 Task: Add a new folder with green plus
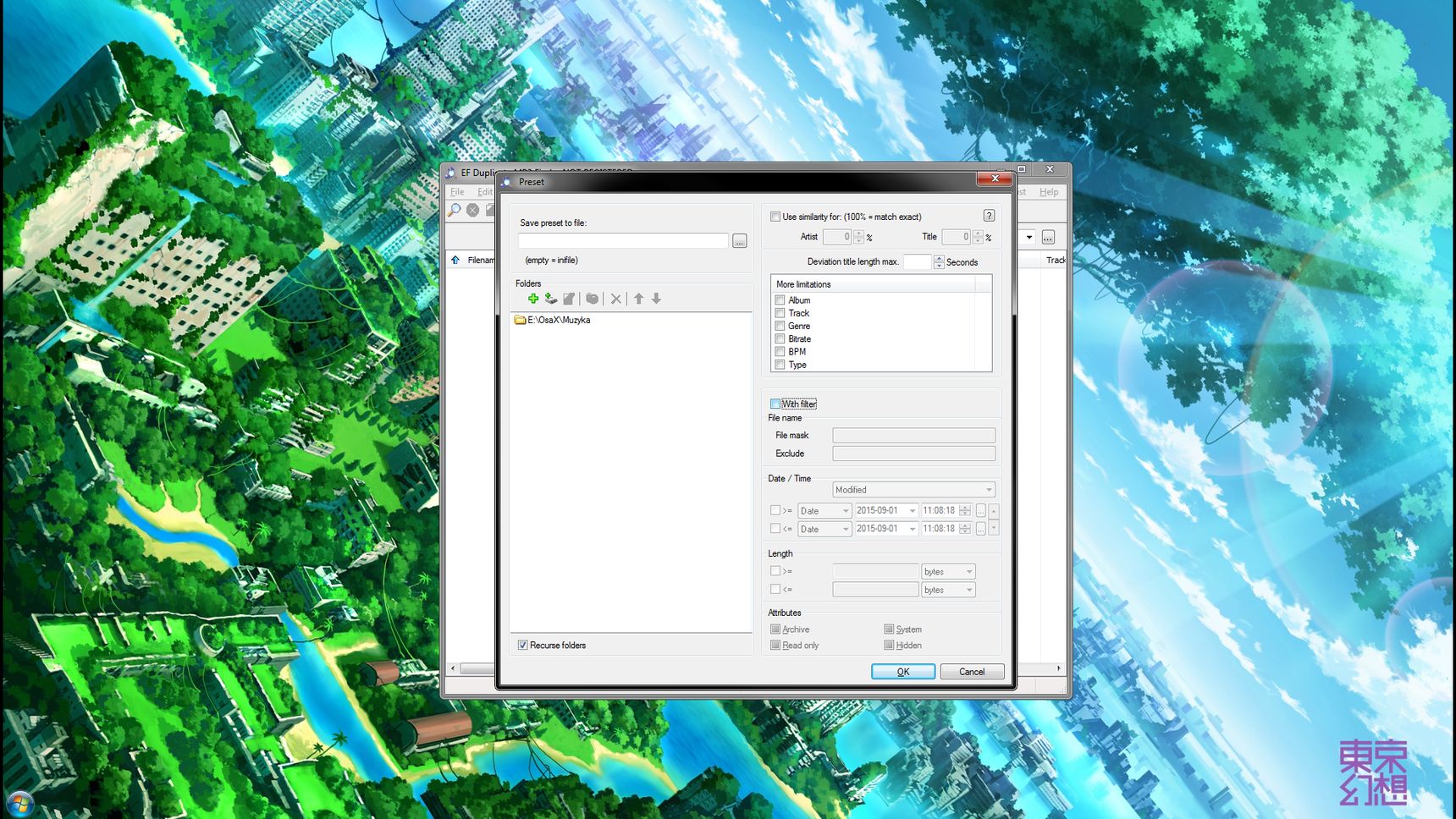coord(533,299)
